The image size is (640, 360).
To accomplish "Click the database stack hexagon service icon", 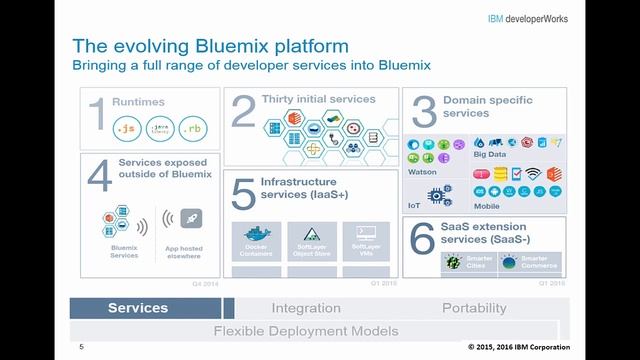I will (x=373, y=138).
